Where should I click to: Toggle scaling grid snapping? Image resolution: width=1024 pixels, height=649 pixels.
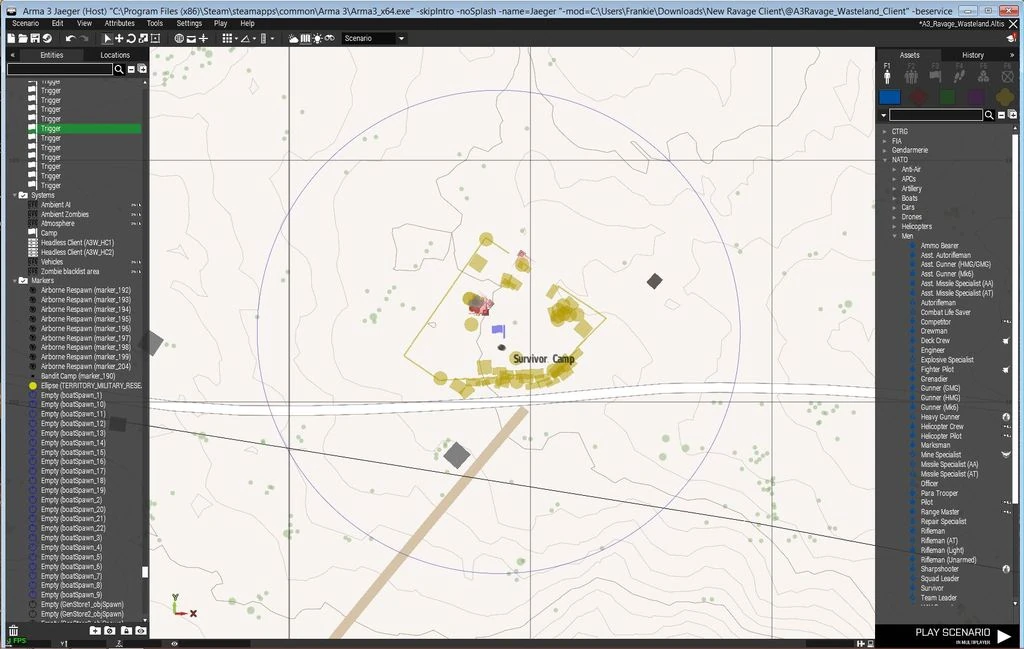point(263,39)
